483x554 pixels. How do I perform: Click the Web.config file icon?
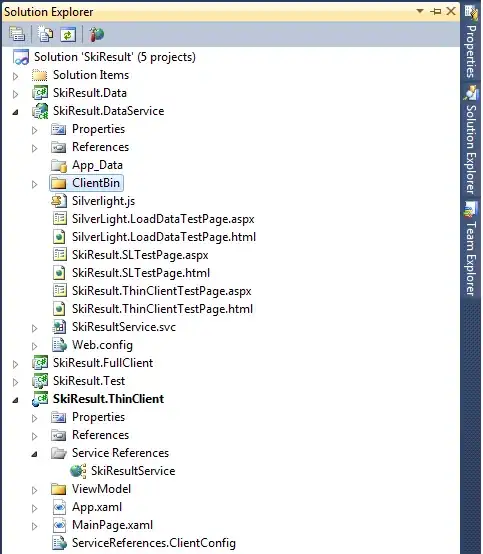point(59,345)
